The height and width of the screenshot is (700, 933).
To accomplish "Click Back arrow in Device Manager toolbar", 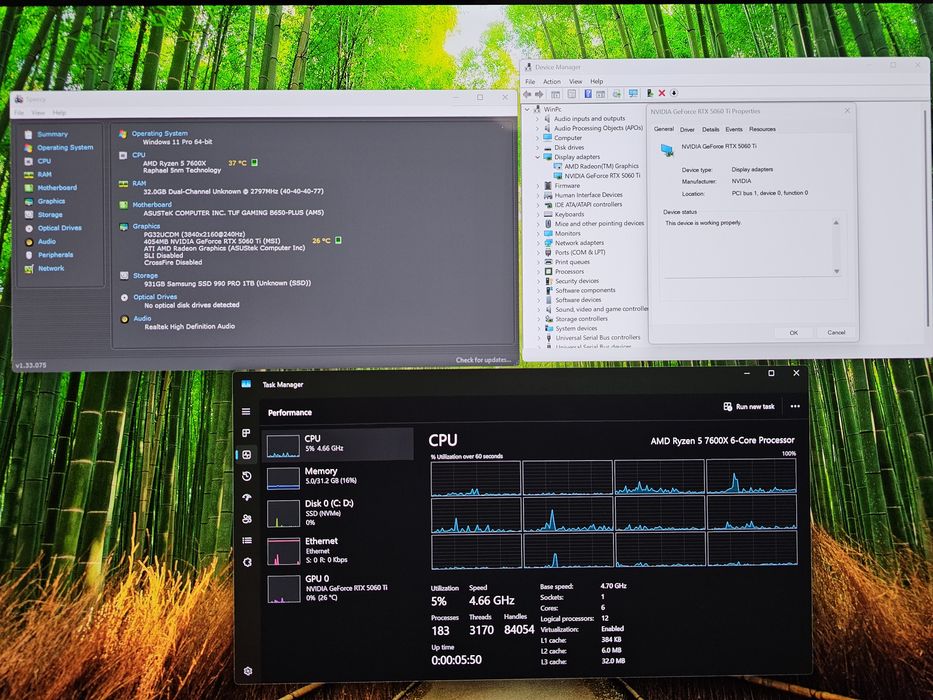I will point(527,94).
